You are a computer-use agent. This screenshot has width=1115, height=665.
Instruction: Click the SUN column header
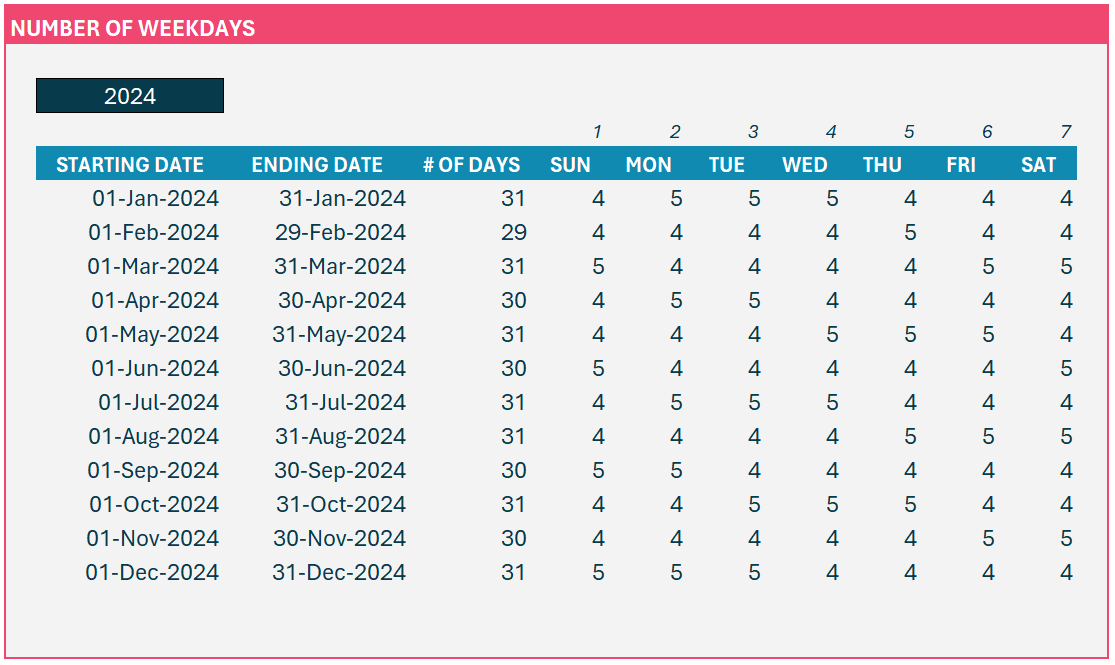click(570, 164)
